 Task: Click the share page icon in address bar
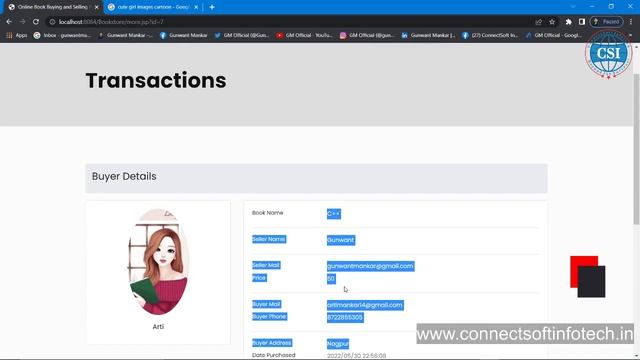pos(538,22)
